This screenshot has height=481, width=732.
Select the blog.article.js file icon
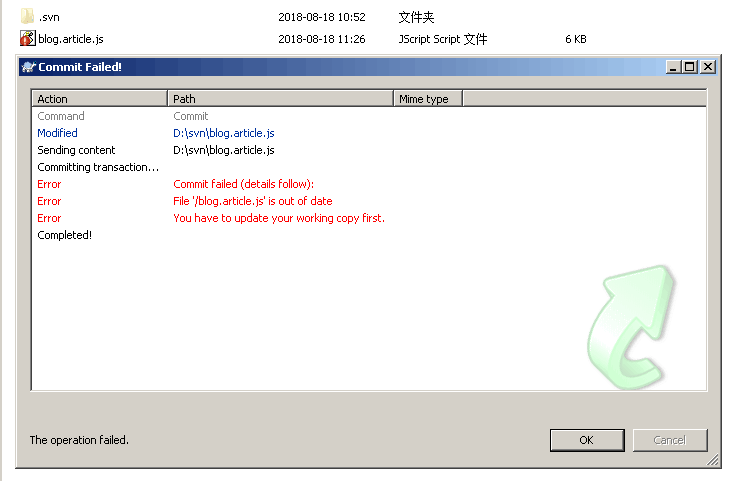tap(28, 38)
